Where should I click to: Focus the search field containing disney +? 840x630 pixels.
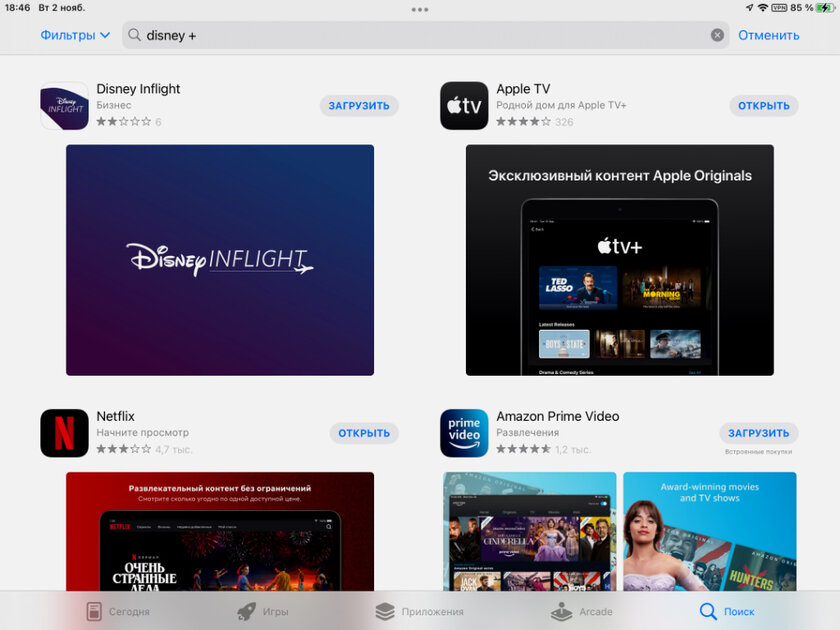425,35
